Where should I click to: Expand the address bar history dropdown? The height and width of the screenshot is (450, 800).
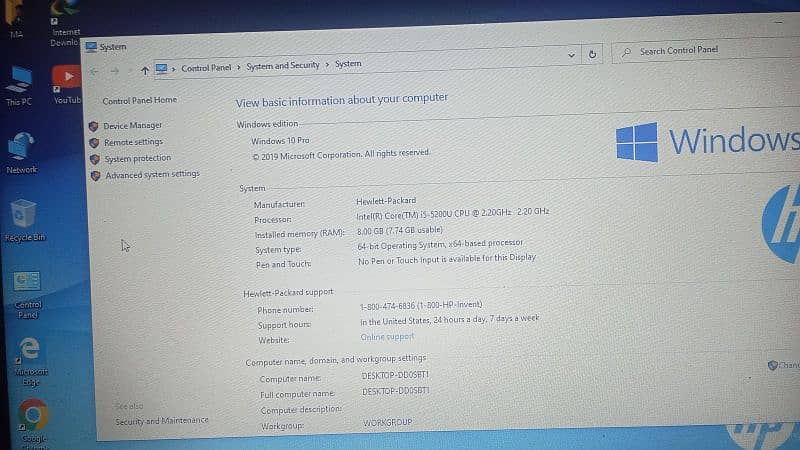tap(571, 55)
